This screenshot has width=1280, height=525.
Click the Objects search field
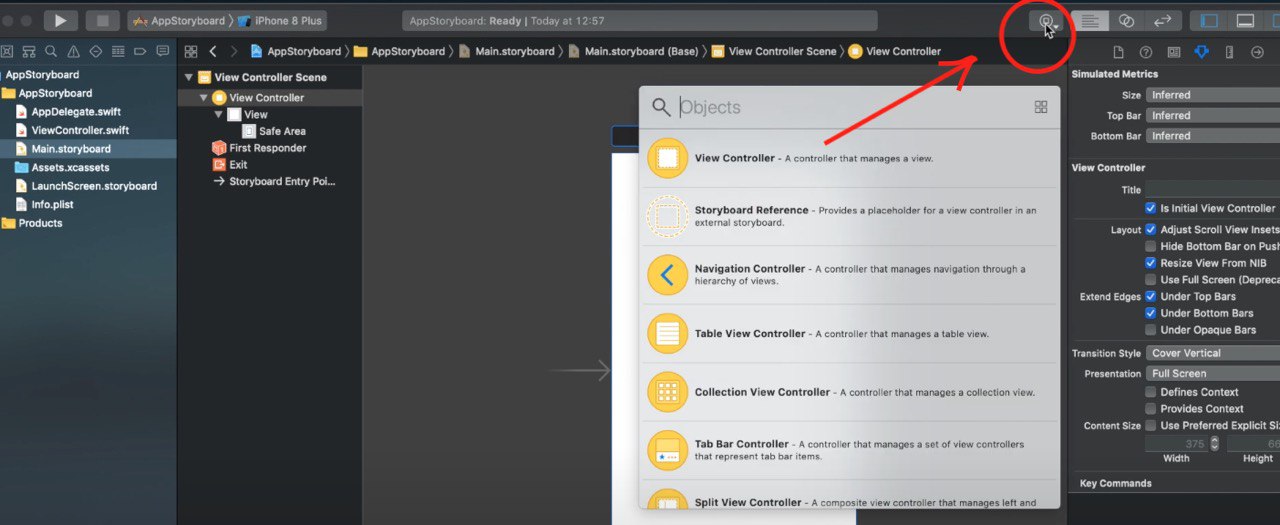point(850,107)
